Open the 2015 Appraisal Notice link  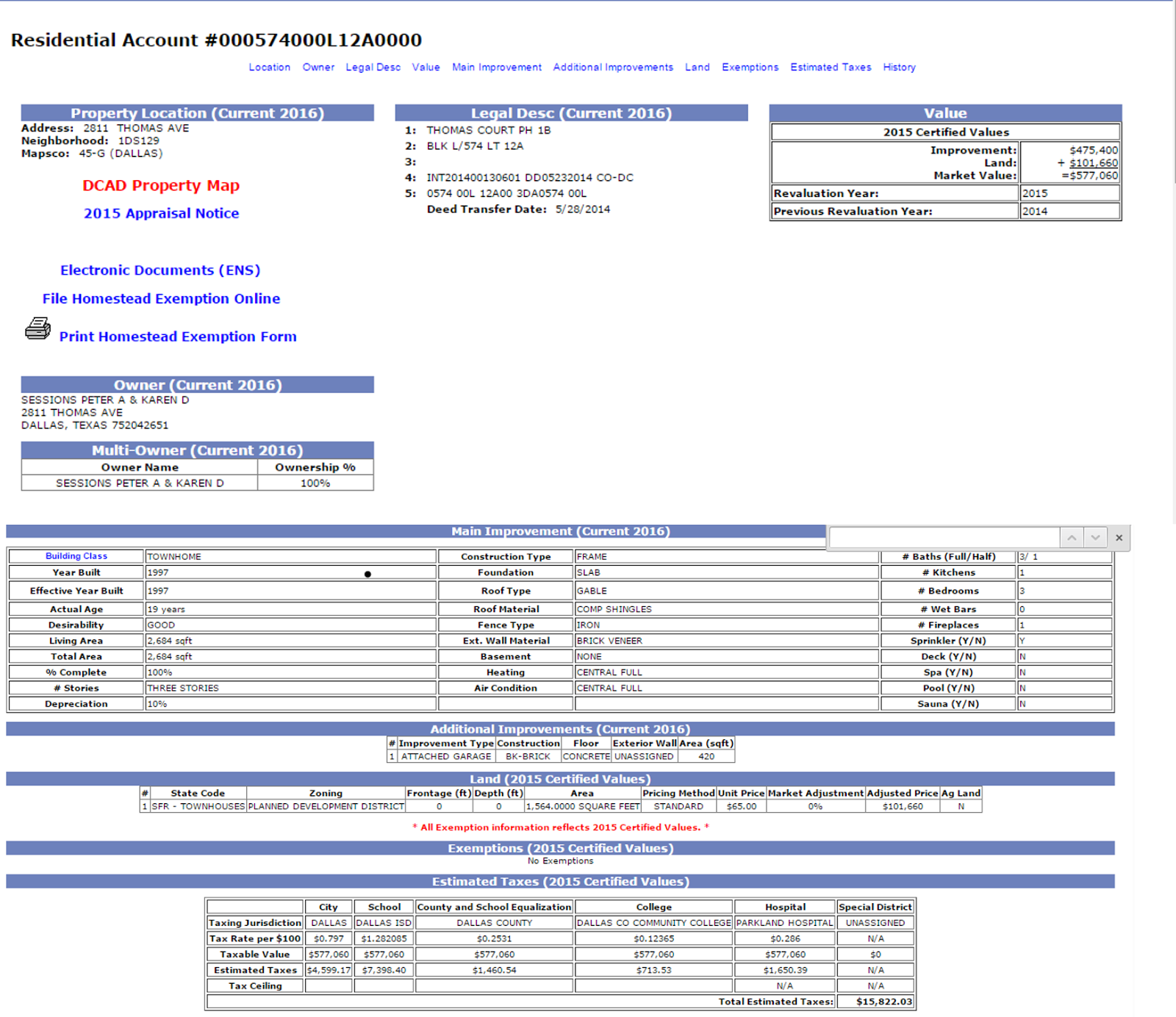(x=161, y=213)
